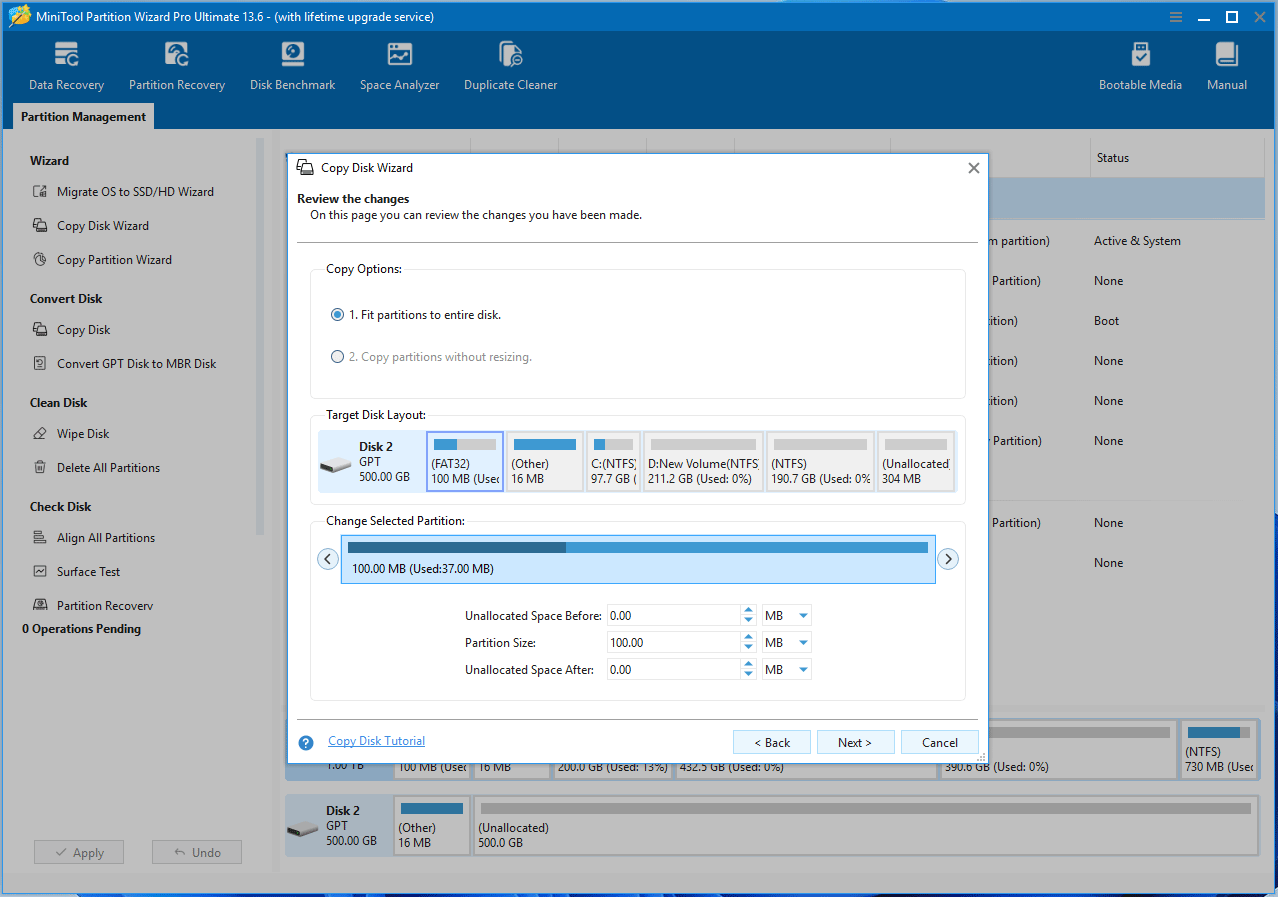Click the sidebar Partition Recovery icon
Screen dimensions: 1278x897
[40, 606]
